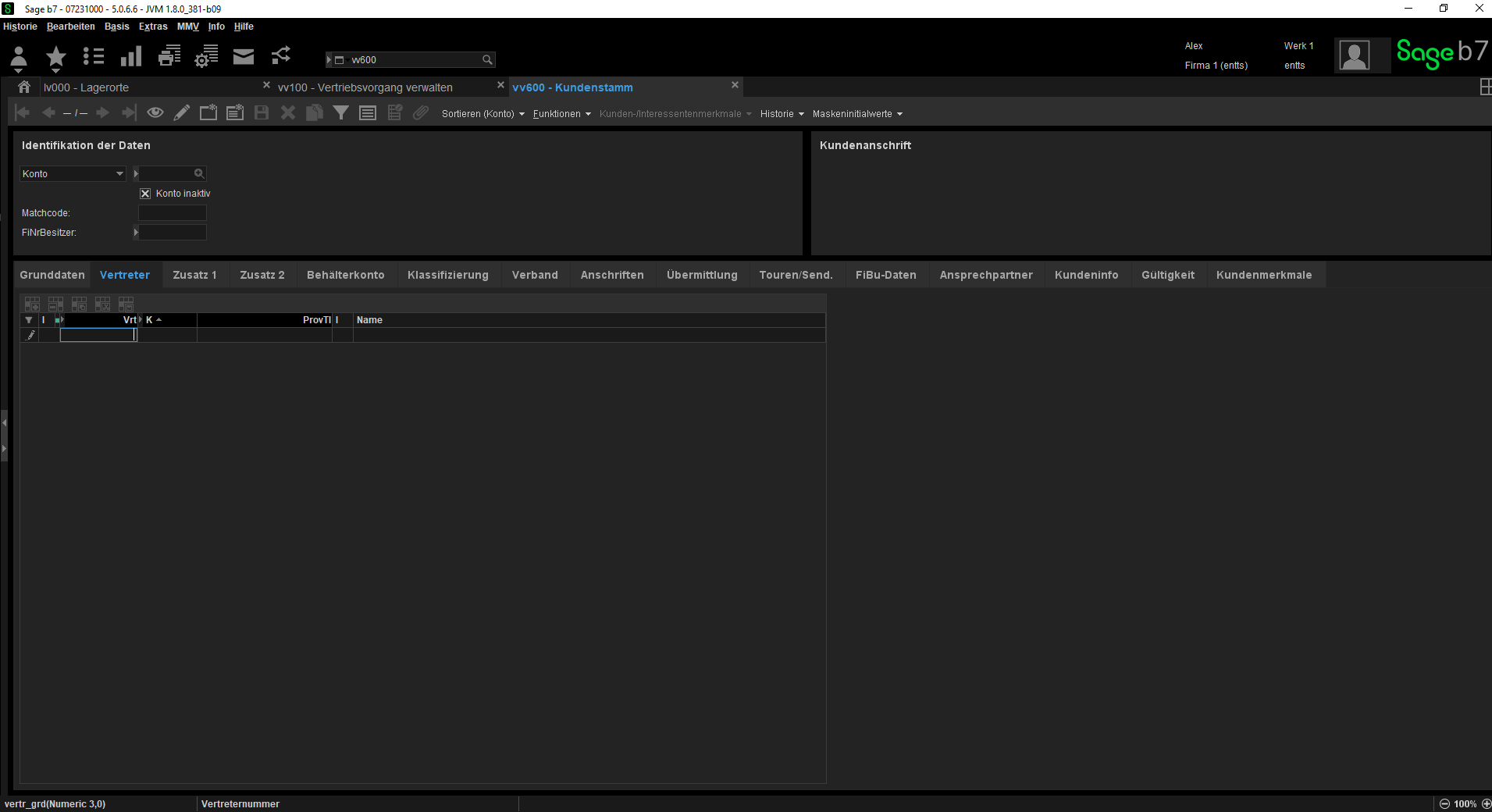Go to the home tab icon
The image size is (1492, 812).
click(24, 87)
